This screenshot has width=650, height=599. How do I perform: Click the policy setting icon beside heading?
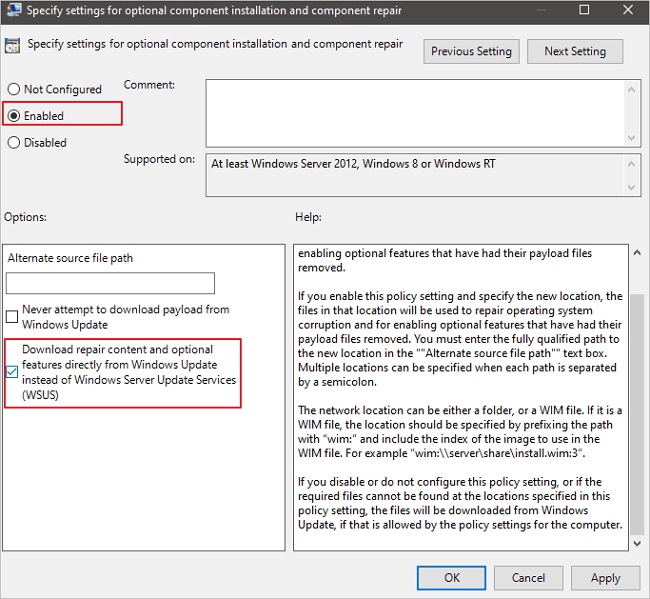(13, 45)
